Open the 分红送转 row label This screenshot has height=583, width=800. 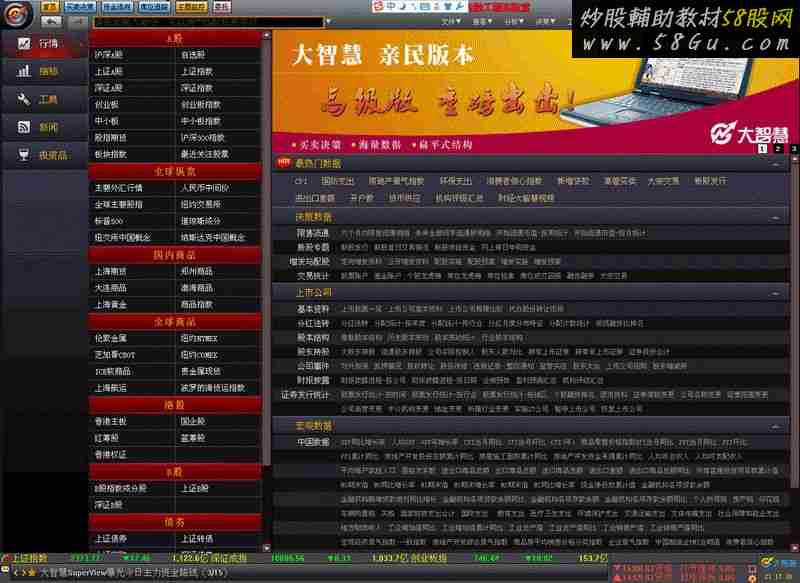[x=313, y=323]
